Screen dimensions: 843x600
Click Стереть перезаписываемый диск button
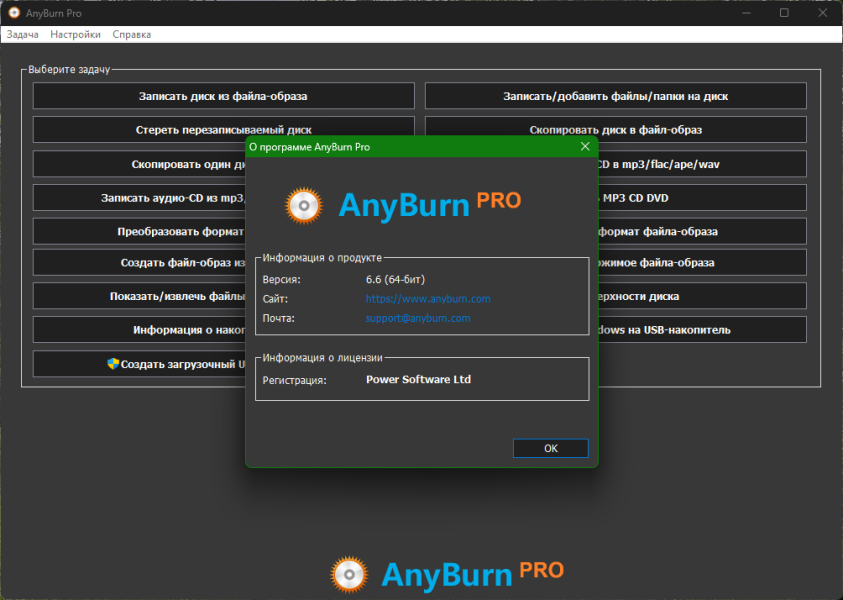click(x=223, y=130)
